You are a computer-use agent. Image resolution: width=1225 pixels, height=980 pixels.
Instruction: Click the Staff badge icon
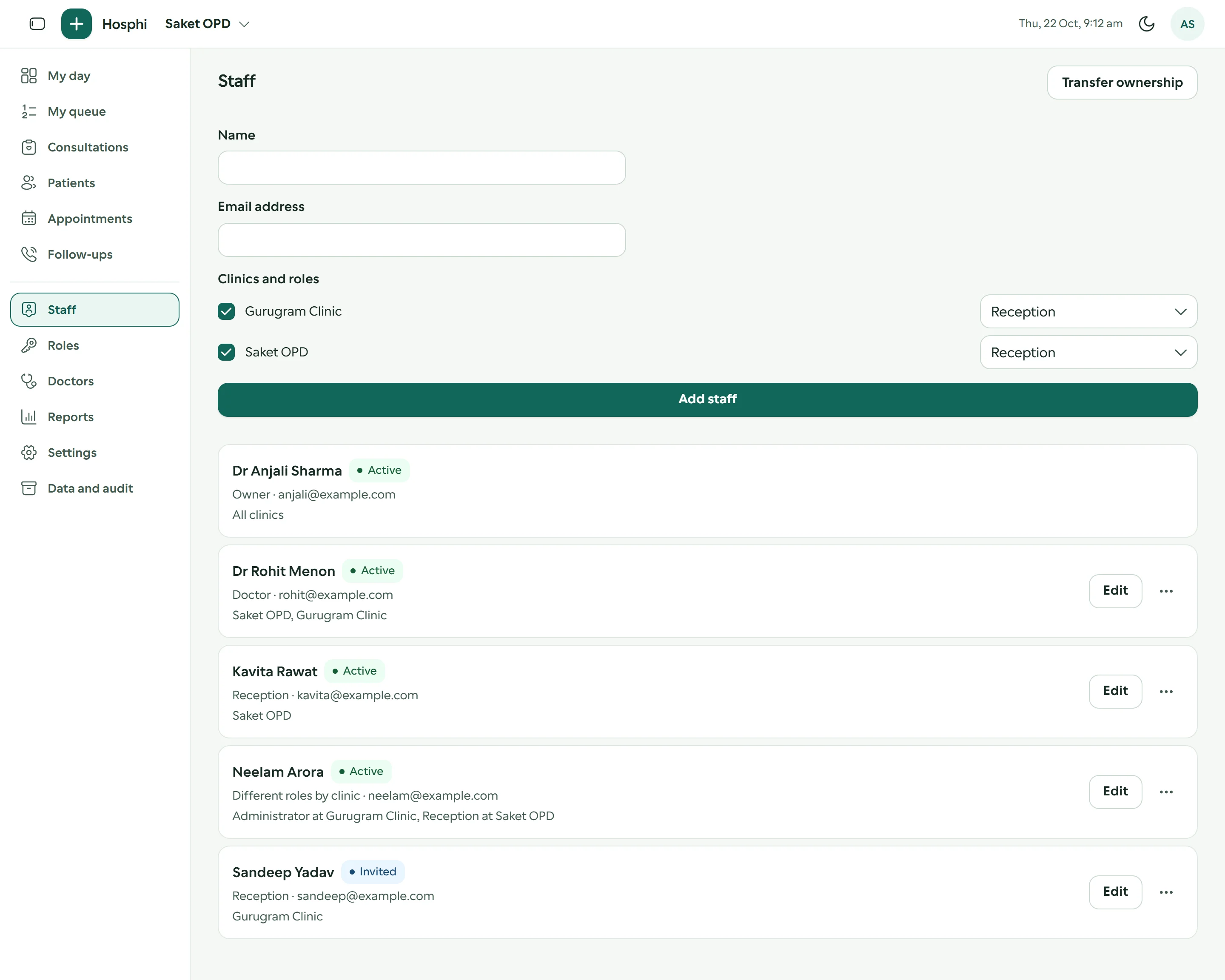click(29, 310)
